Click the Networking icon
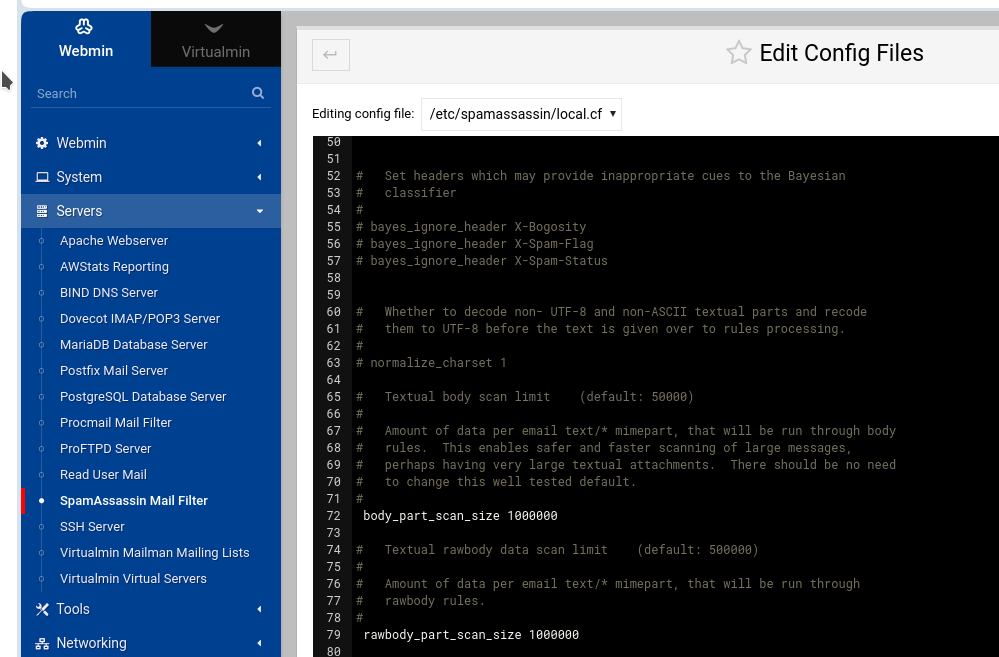 point(42,644)
